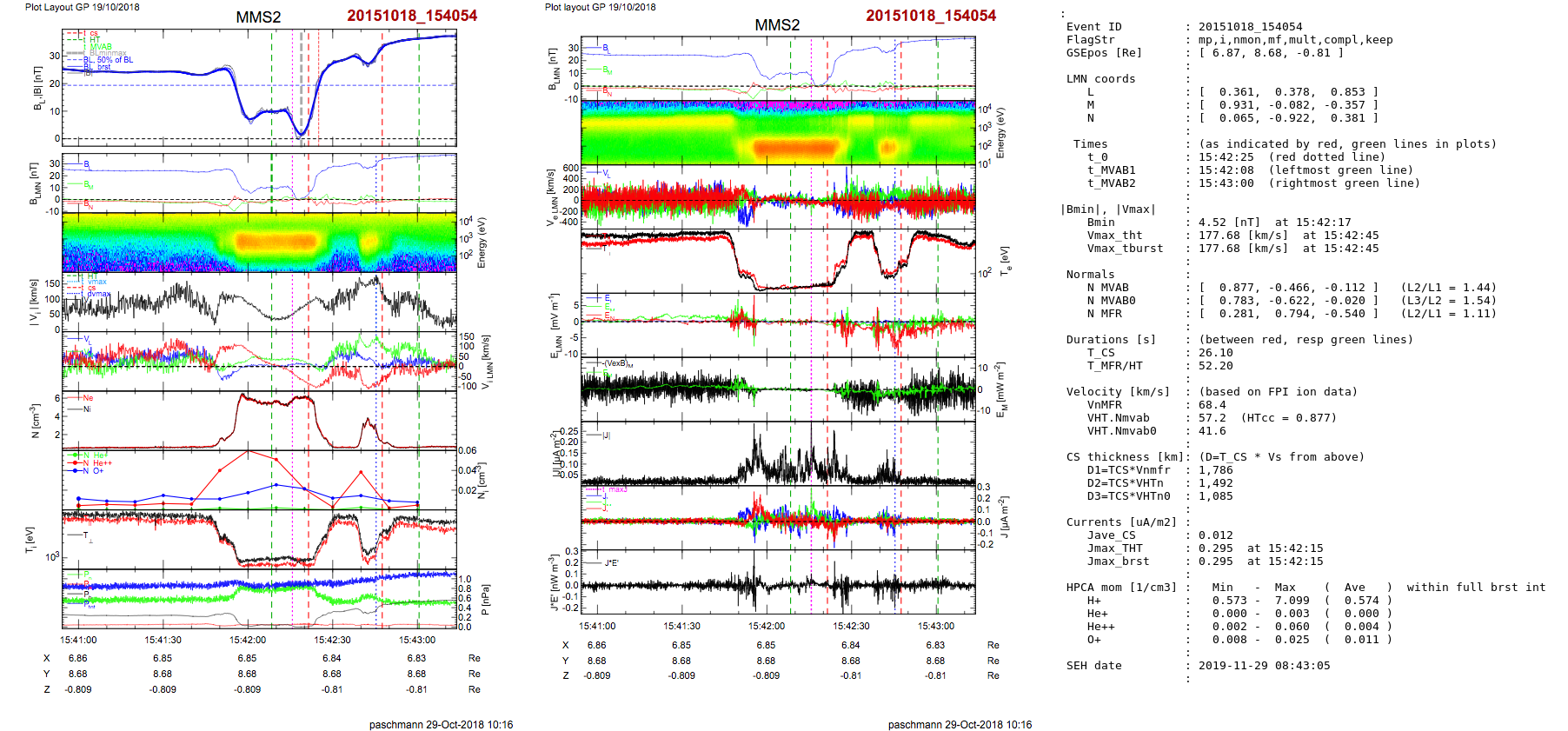The image size is (1568, 731).
Task: Click the 'N [cm⁻³]' density axis label
Action: click(36, 420)
